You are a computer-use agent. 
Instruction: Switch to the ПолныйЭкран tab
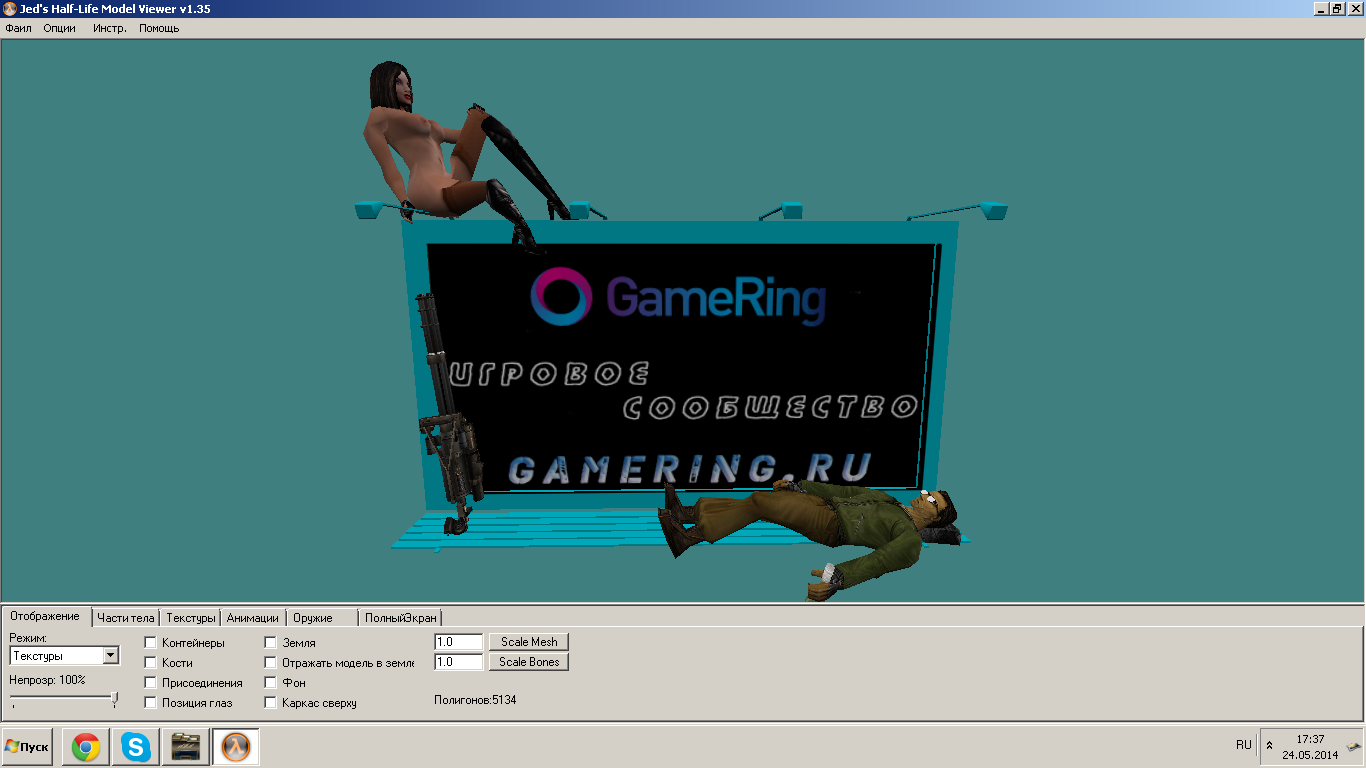(x=401, y=618)
